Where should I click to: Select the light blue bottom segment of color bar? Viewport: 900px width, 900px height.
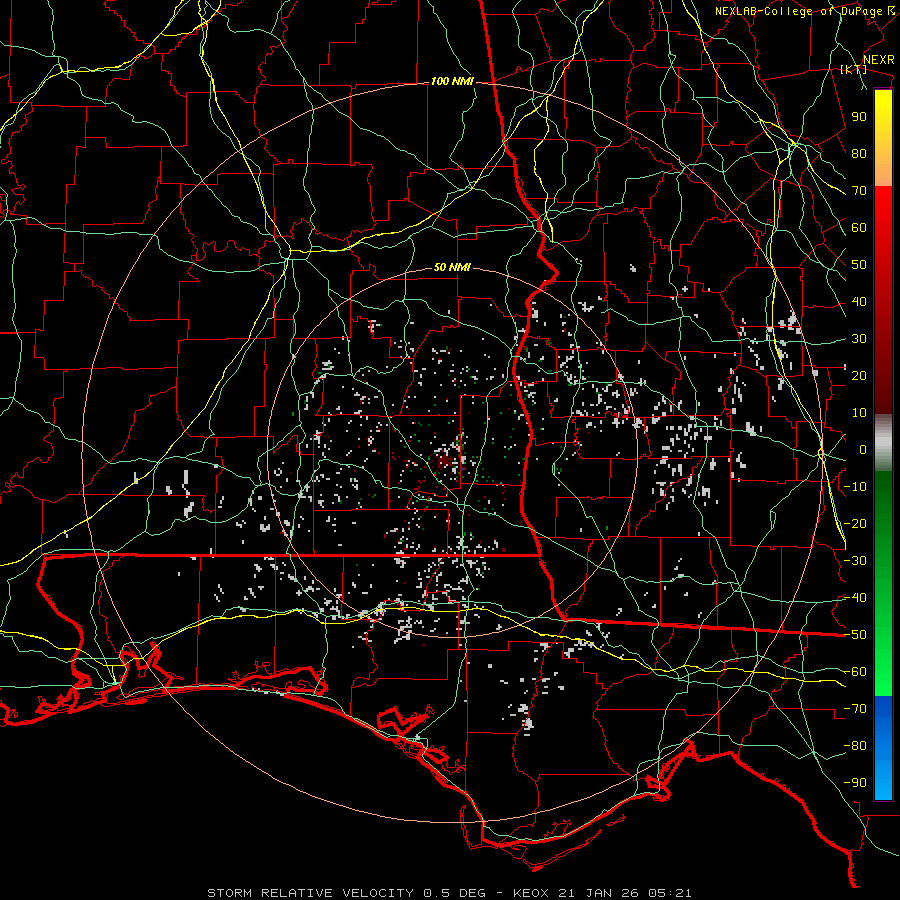883,775
